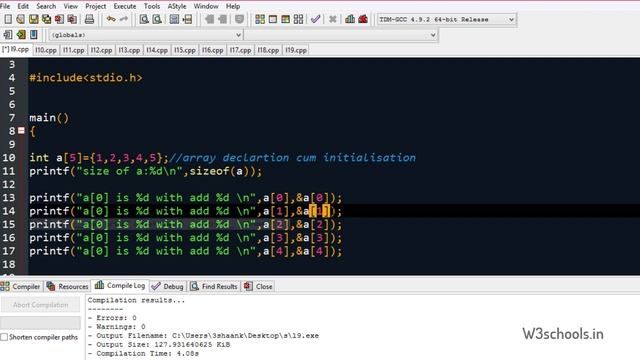
Task: Open the Execute menu
Action: [x=125, y=6]
